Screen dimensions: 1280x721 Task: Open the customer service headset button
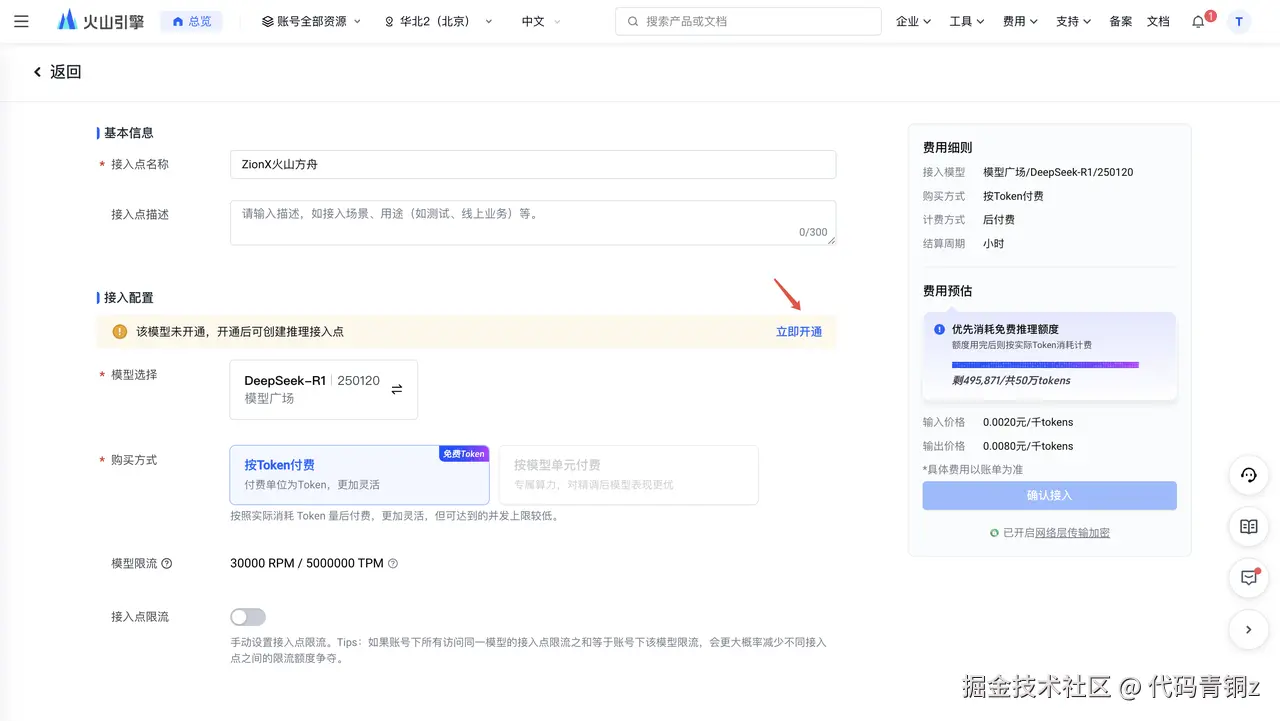tap(1248, 475)
